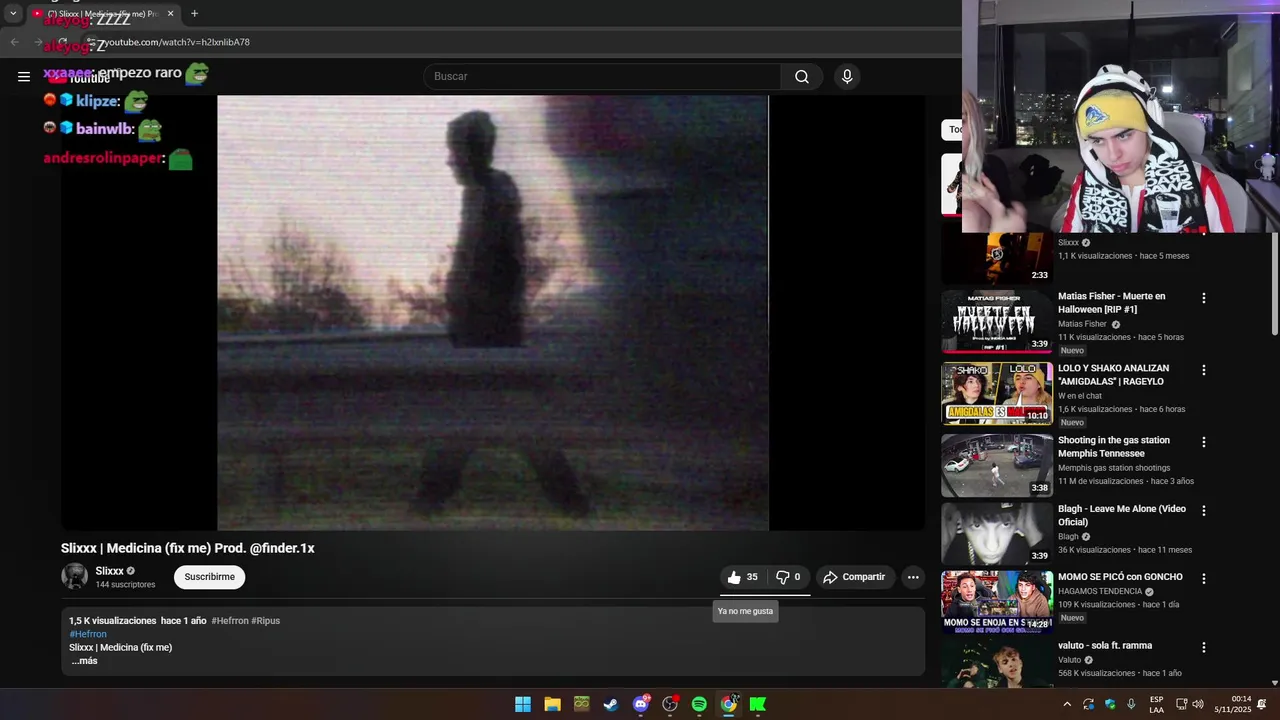This screenshot has width=1280, height=720.
Task: Open Matias Fisher channel name
Action: point(1082,324)
